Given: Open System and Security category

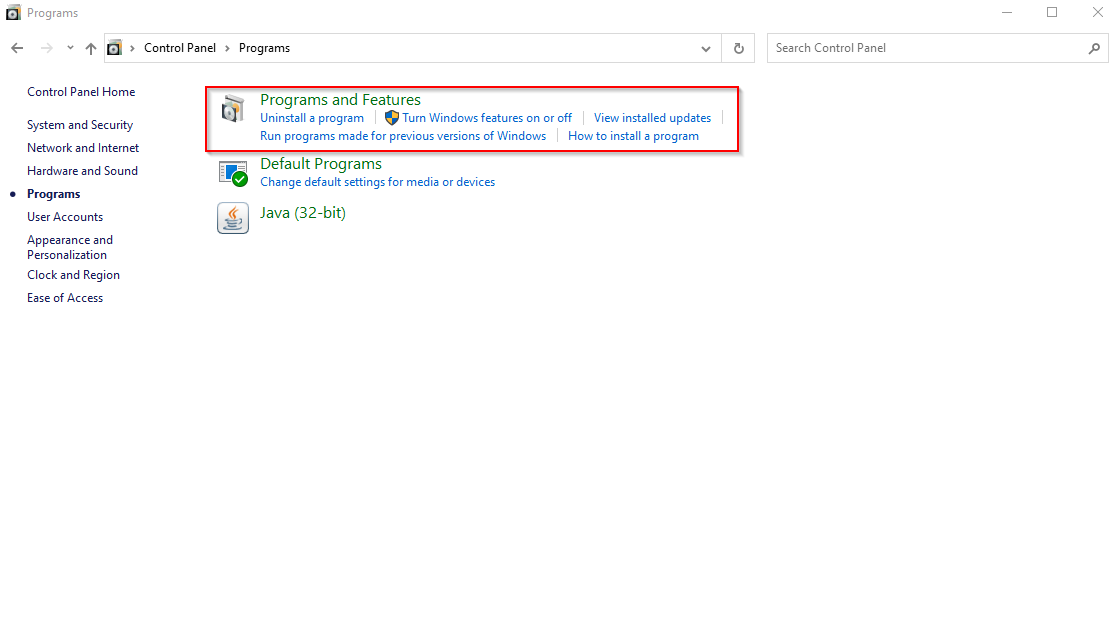Looking at the screenshot, I should pyautogui.click(x=80, y=125).
